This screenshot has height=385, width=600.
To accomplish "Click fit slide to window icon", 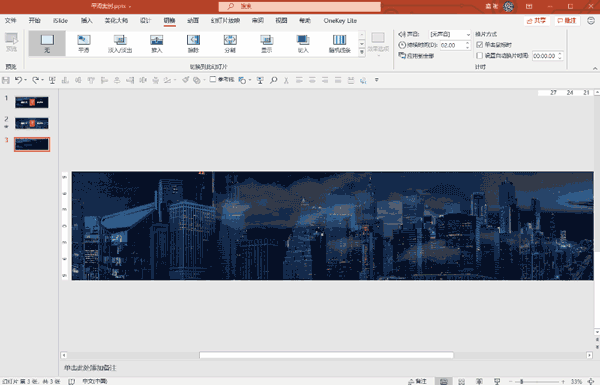I will tap(591, 381).
